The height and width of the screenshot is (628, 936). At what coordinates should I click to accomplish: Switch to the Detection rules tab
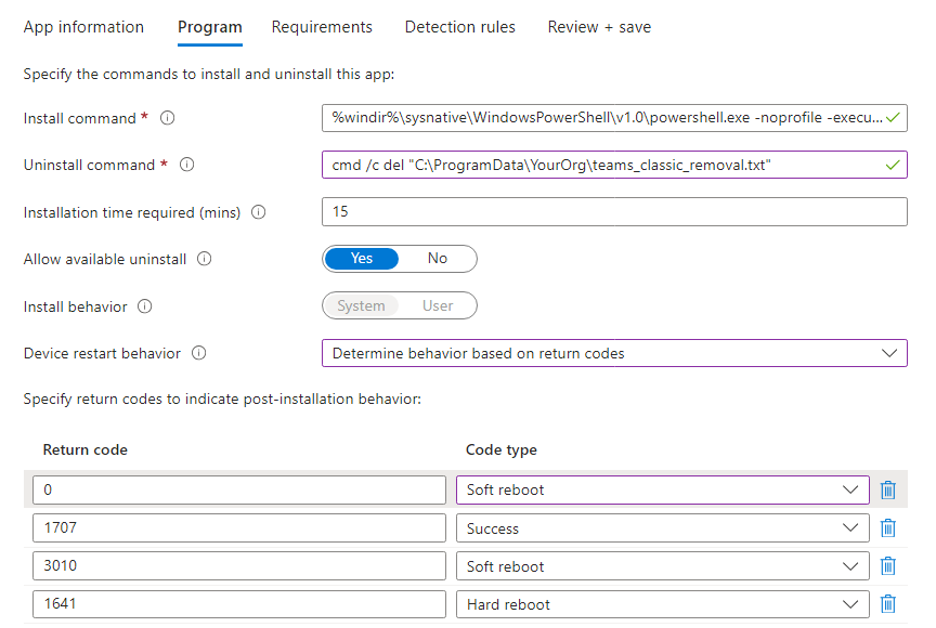click(x=460, y=27)
